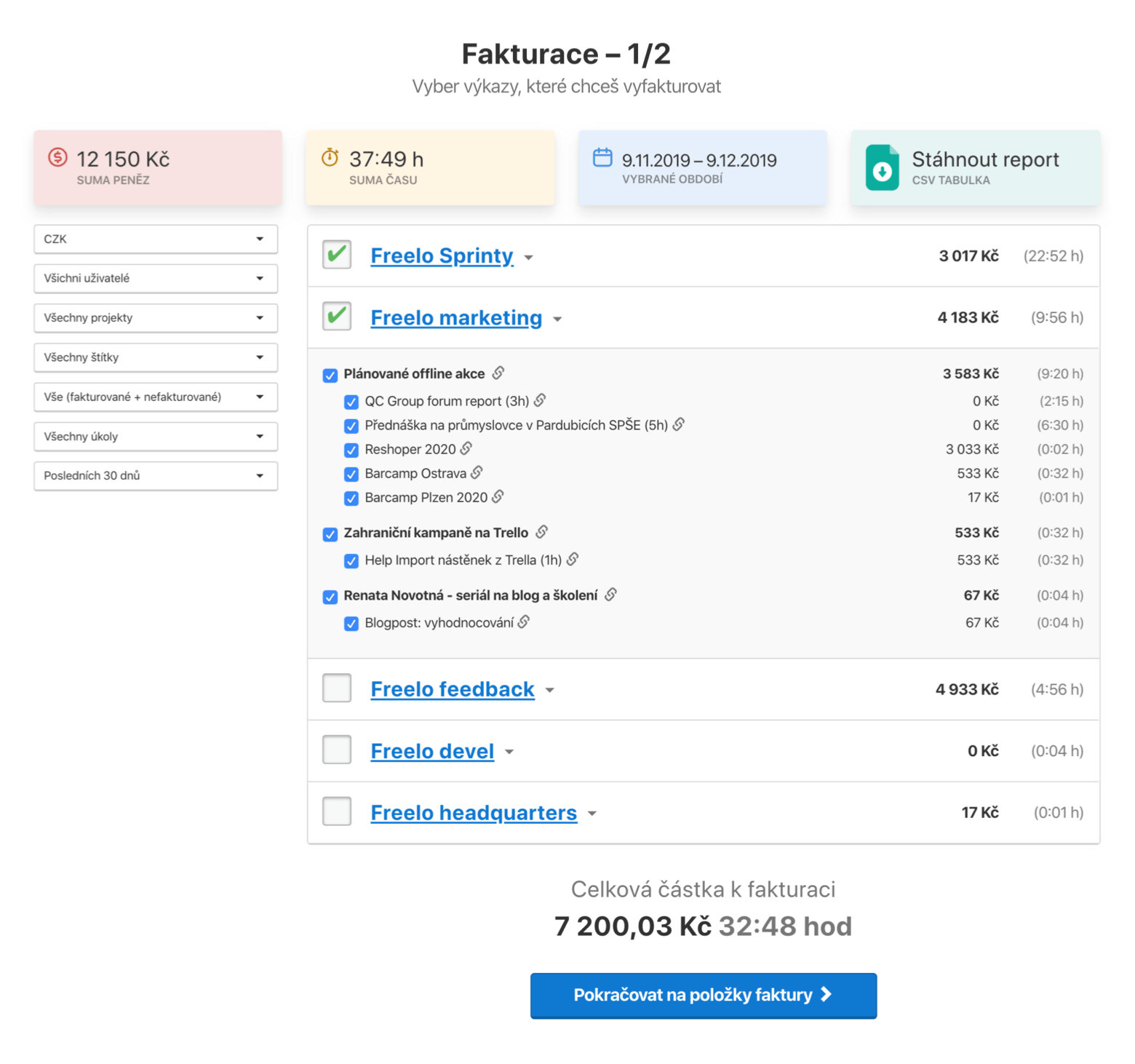Open the CZK currency dropdown

click(x=156, y=239)
